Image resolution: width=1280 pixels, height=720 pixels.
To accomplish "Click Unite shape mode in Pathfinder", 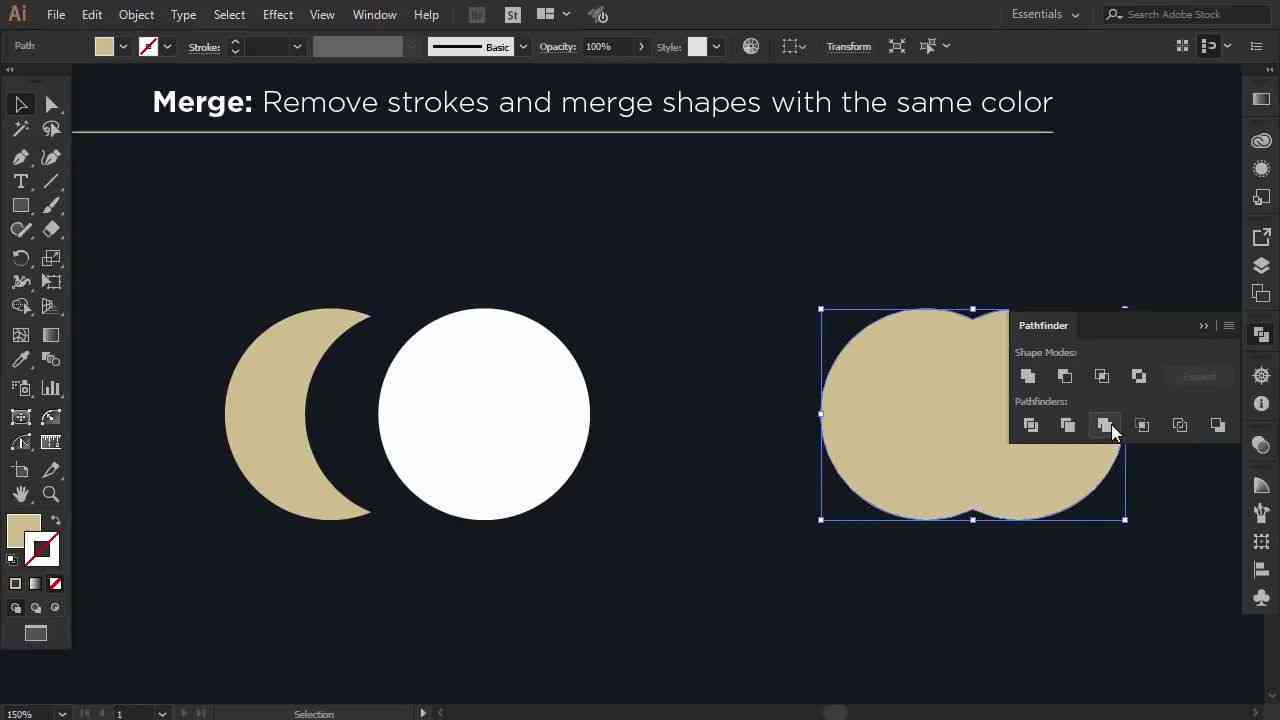I will [1028, 376].
